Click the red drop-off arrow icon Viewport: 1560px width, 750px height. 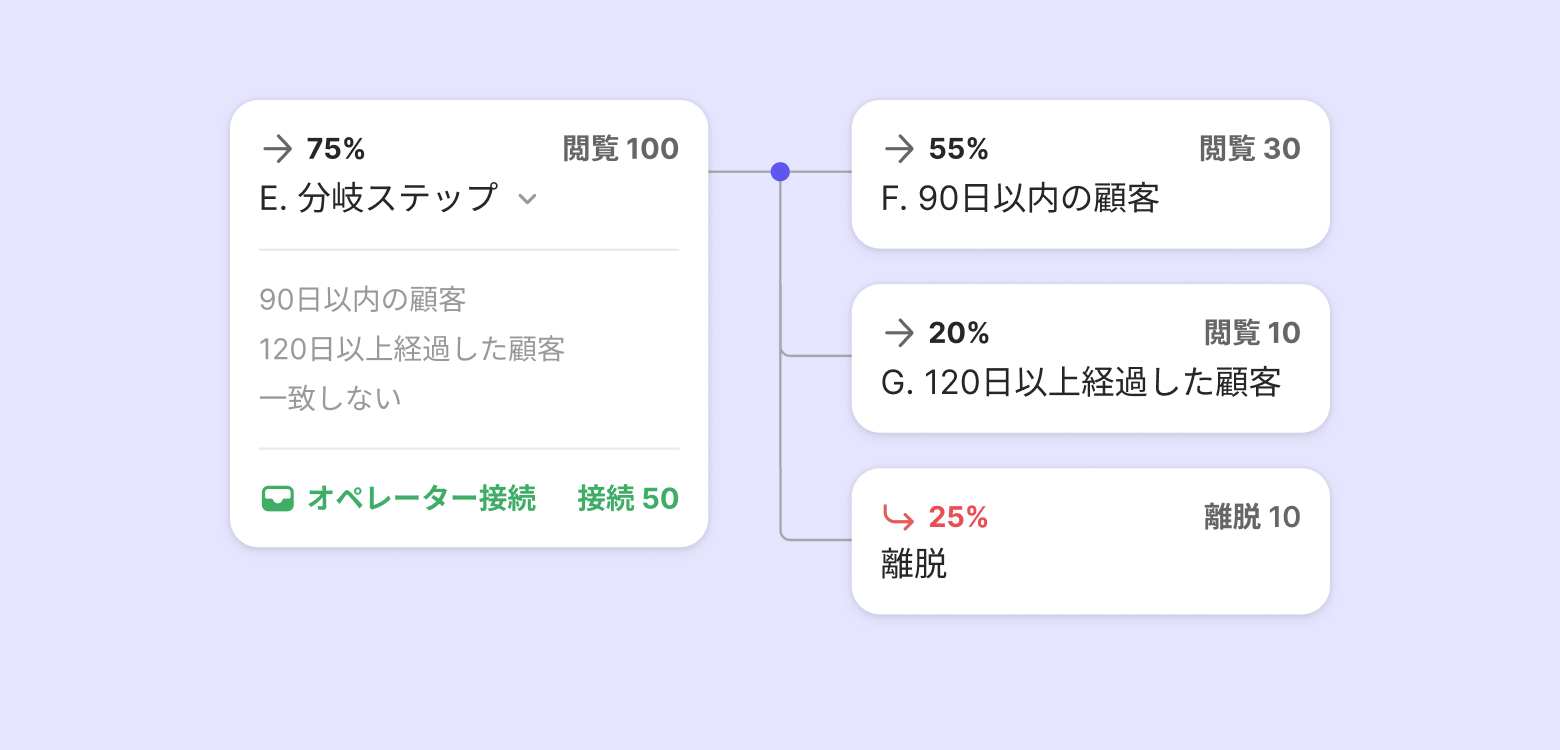tap(899, 517)
